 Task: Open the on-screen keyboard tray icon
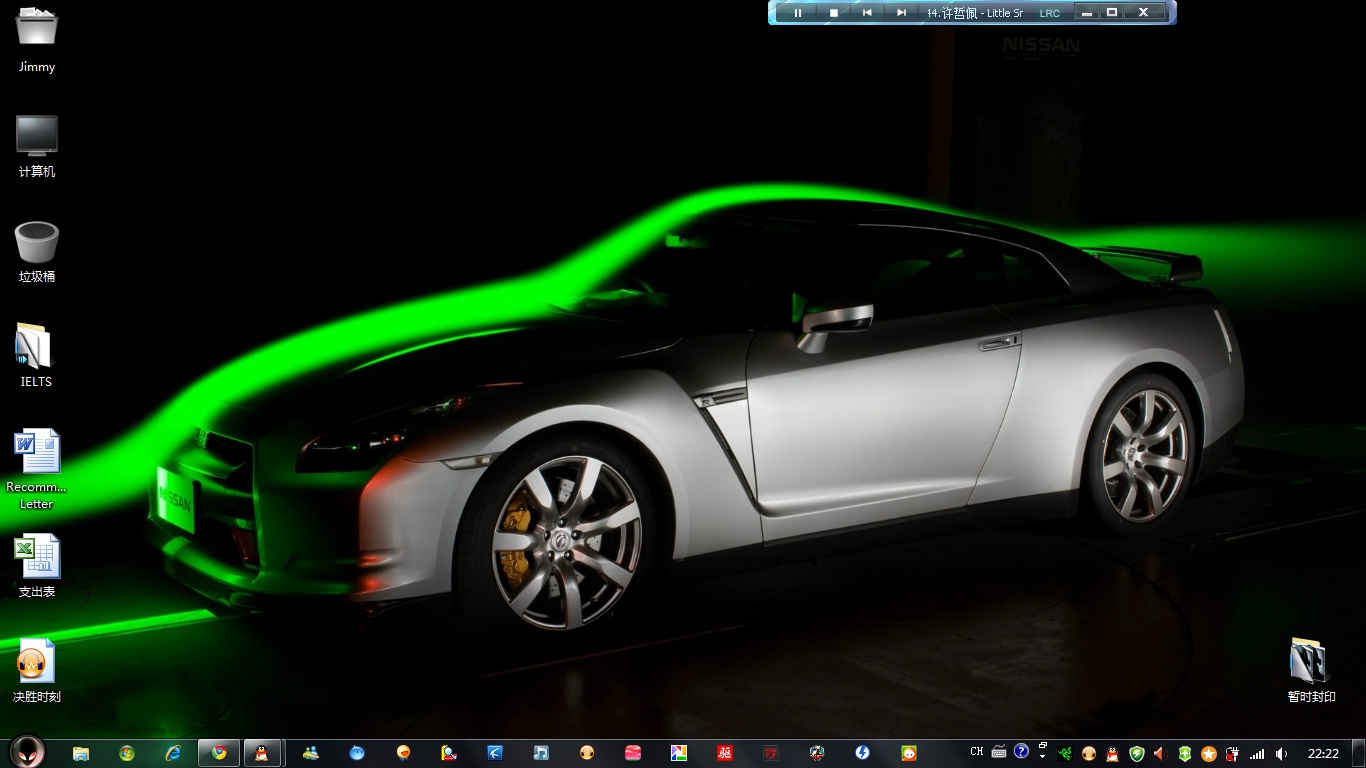tap(999, 752)
